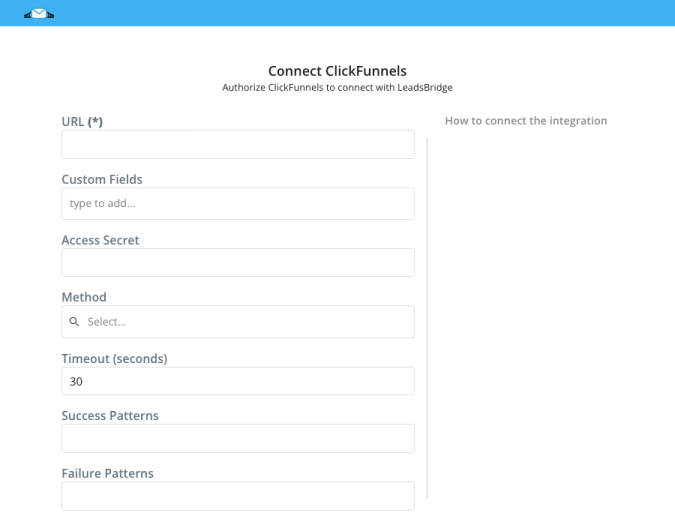Viewport: 675px width, 525px height.
Task: Click the Timeout field showing 30
Action: (x=238, y=381)
